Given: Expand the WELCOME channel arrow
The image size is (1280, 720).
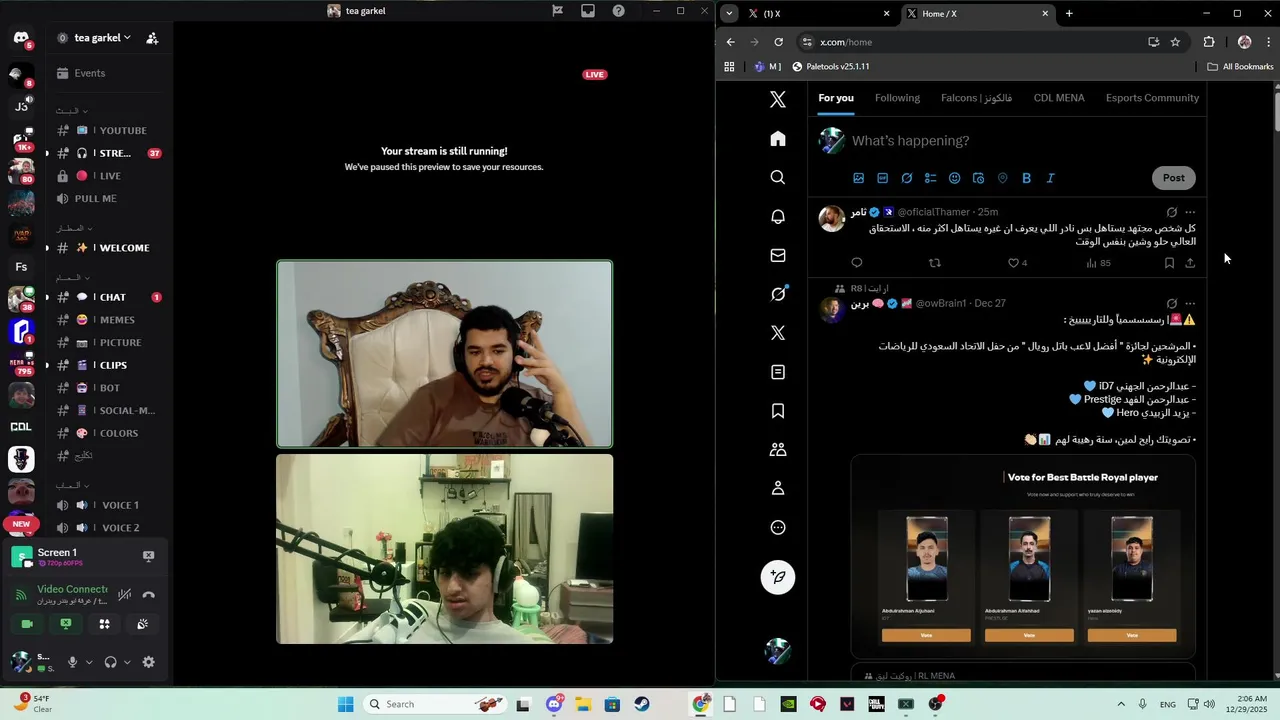Looking at the screenshot, I should point(47,248).
